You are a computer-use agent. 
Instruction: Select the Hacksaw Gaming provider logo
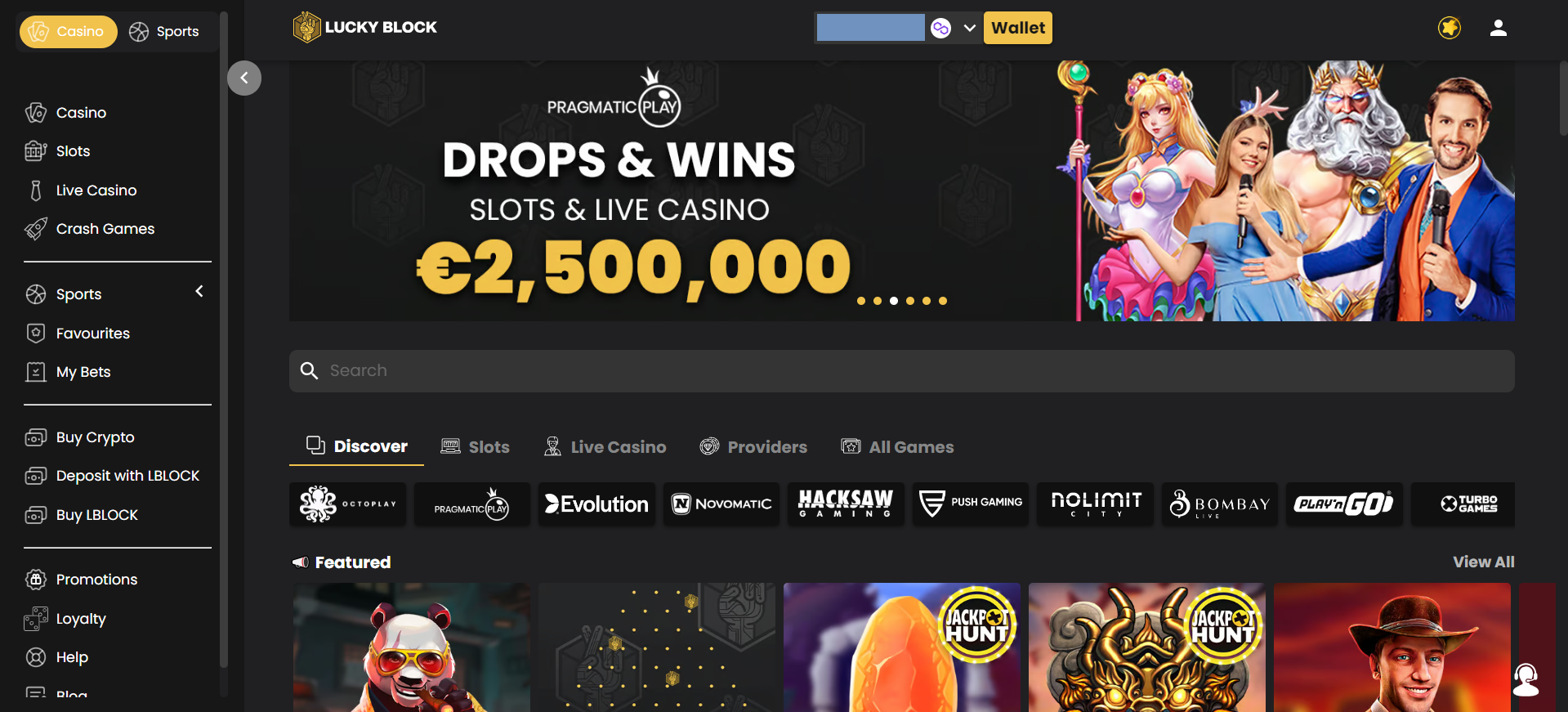click(x=846, y=504)
